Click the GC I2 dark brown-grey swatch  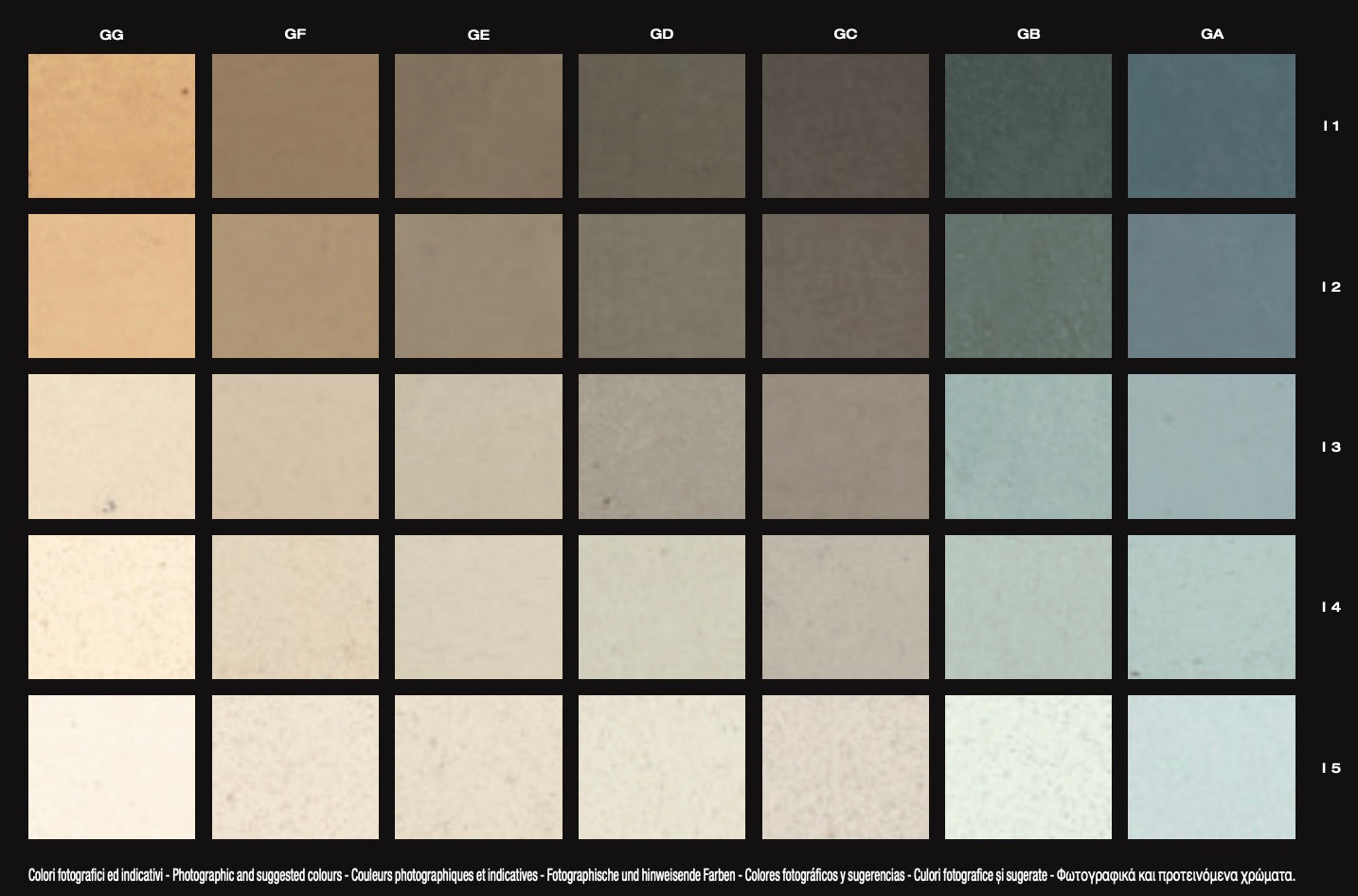(x=845, y=286)
